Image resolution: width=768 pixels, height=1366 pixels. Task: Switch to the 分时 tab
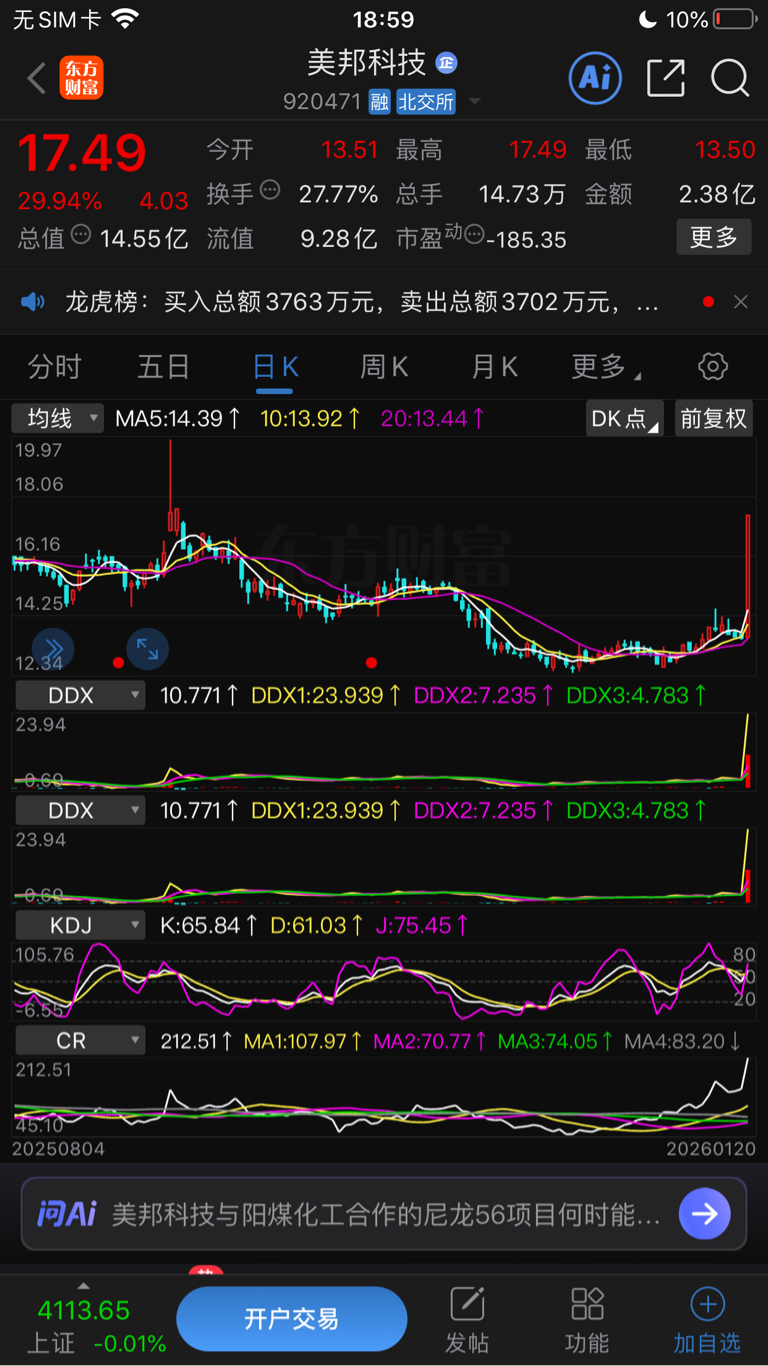[54, 367]
